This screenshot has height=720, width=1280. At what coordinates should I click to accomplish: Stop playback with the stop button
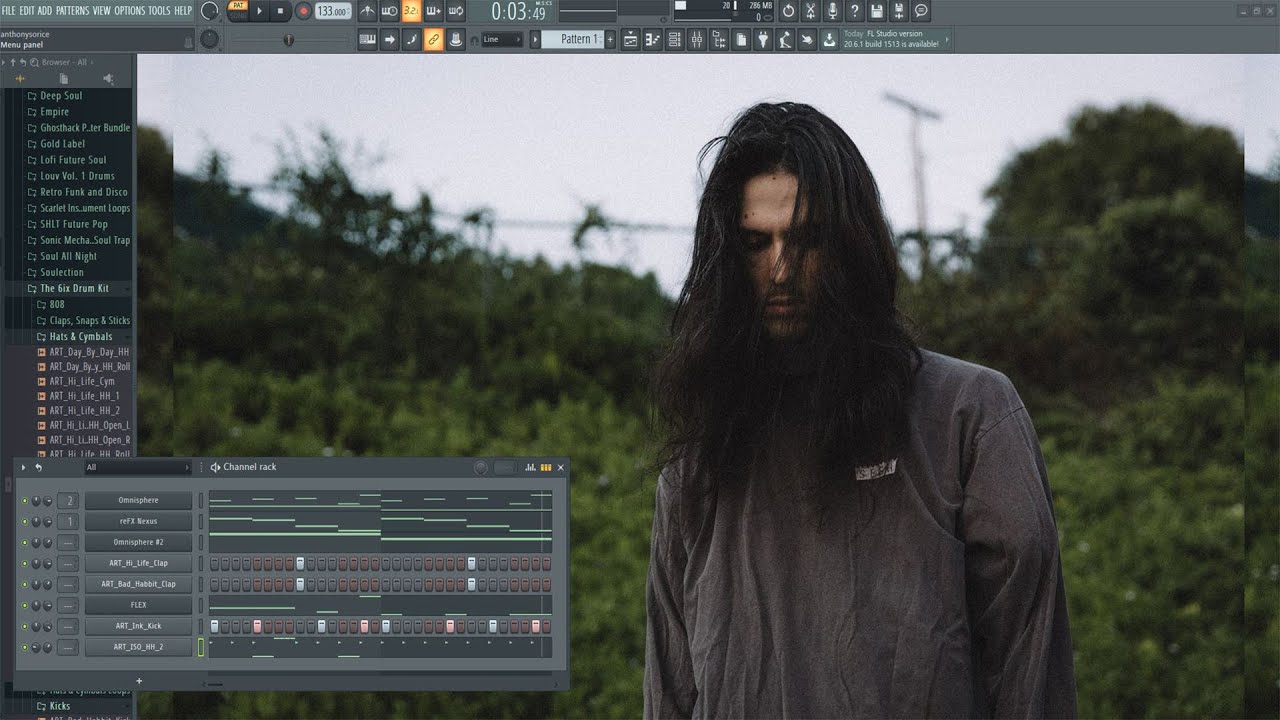coord(281,11)
